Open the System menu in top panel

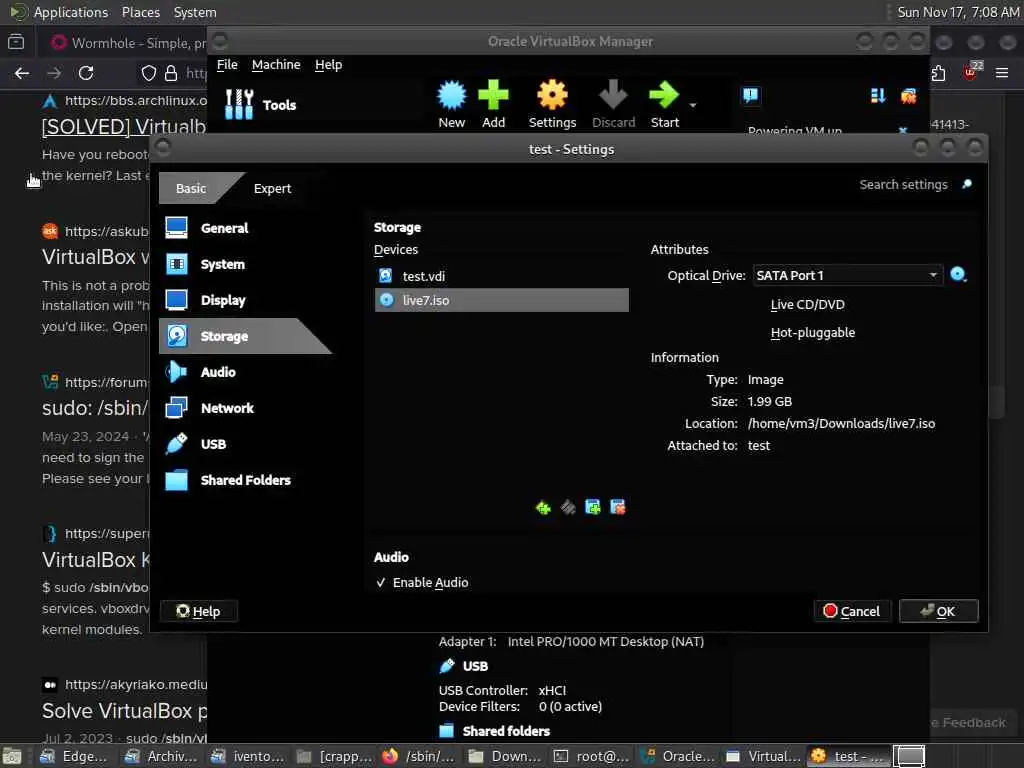[195, 12]
